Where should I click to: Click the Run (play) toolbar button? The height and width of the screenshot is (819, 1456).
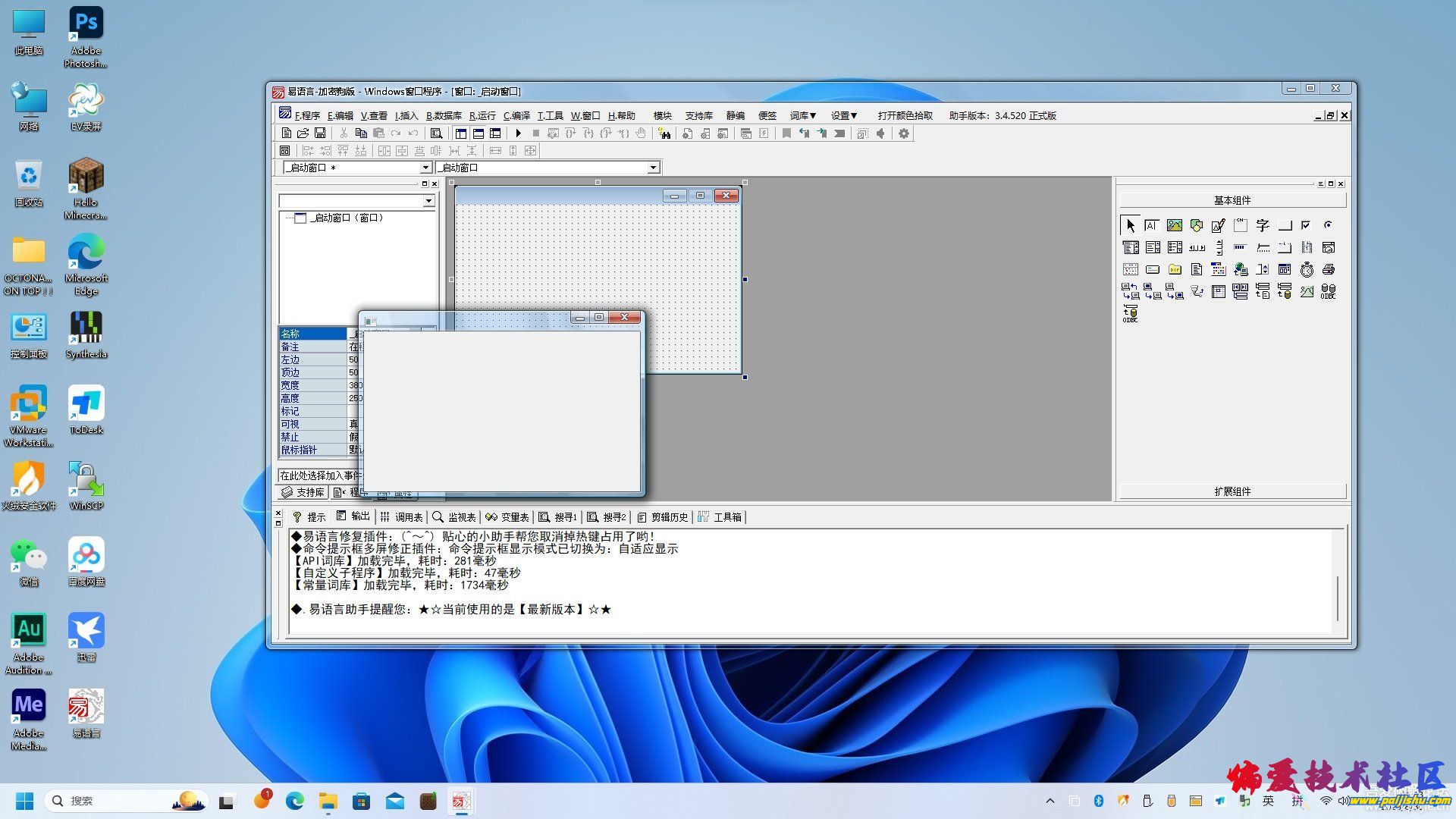click(x=518, y=133)
